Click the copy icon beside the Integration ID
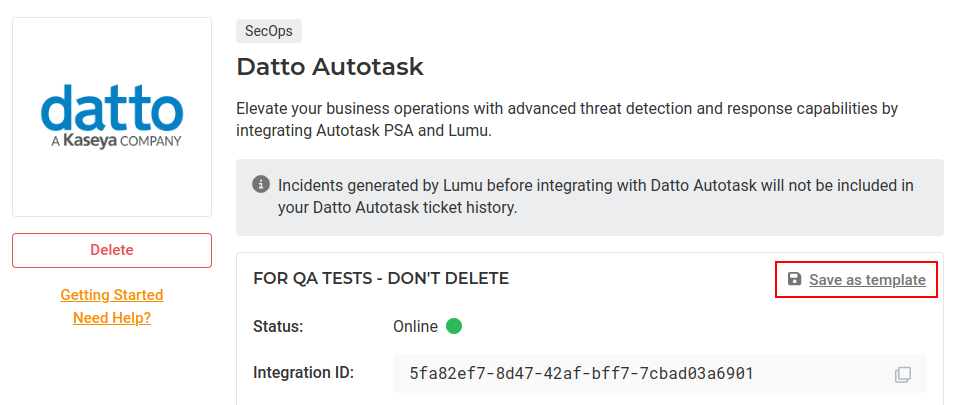 coord(902,374)
